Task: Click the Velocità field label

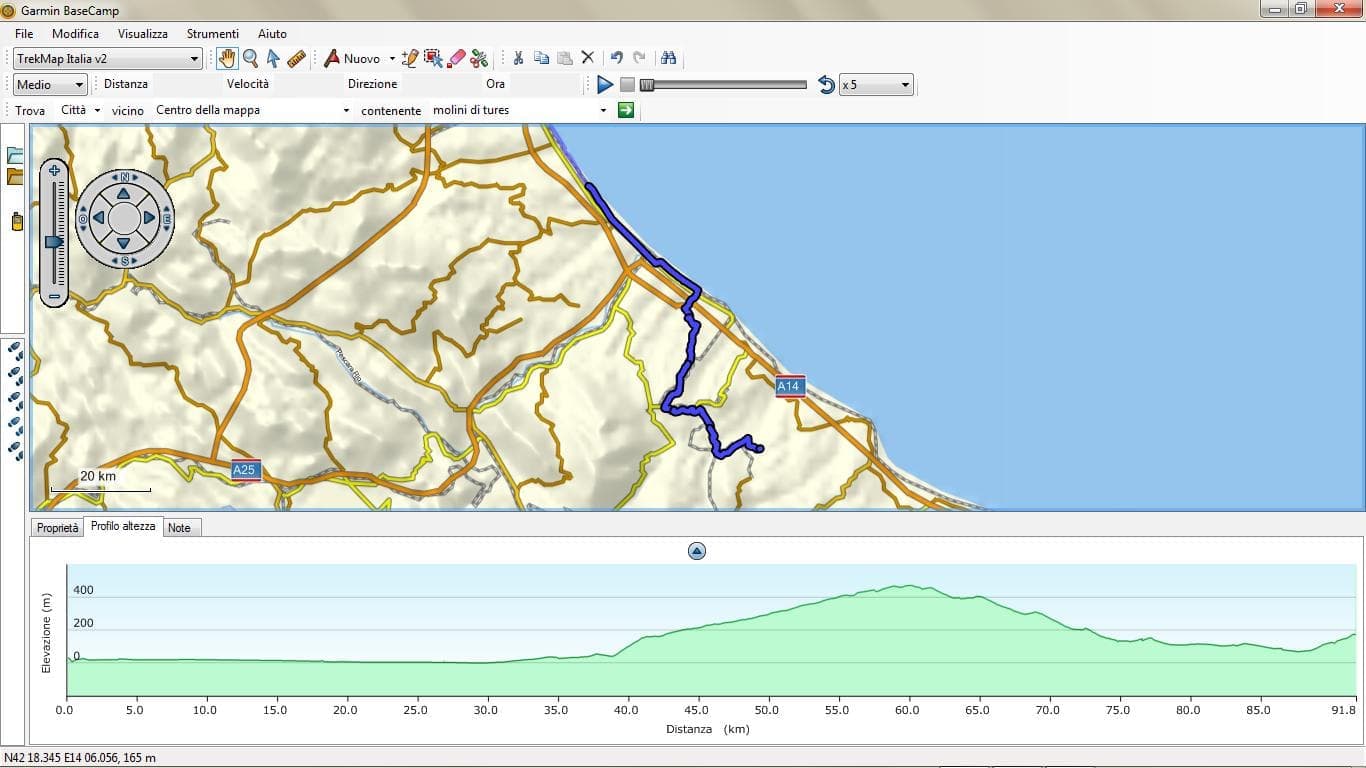Action: click(248, 84)
